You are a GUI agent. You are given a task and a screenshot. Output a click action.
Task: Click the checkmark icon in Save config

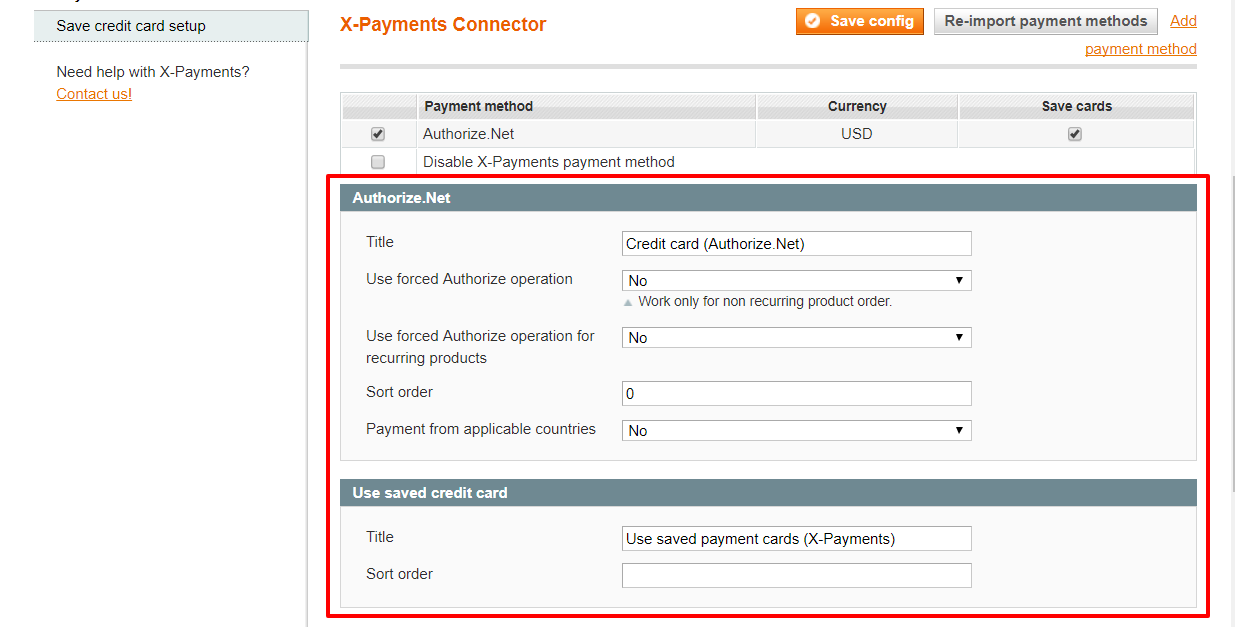click(x=813, y=21)
